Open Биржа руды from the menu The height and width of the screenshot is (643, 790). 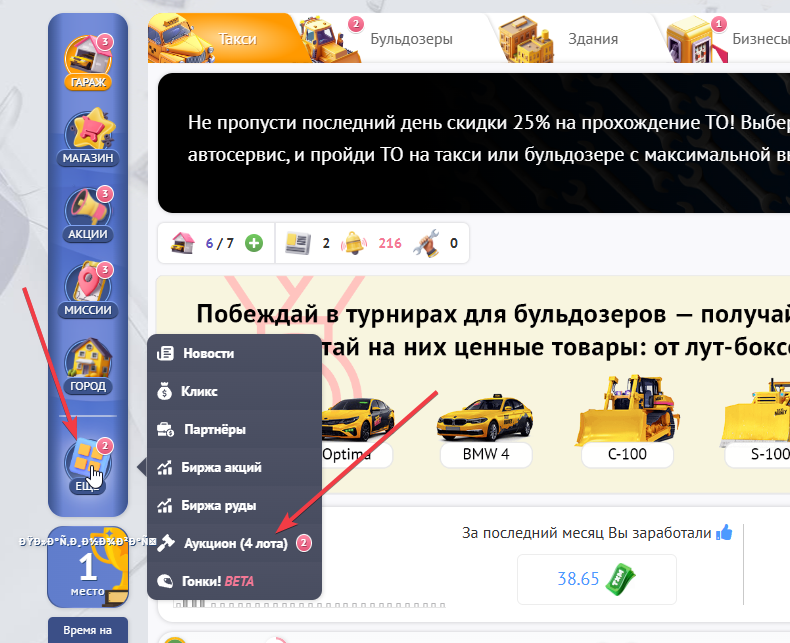[219, 505]
